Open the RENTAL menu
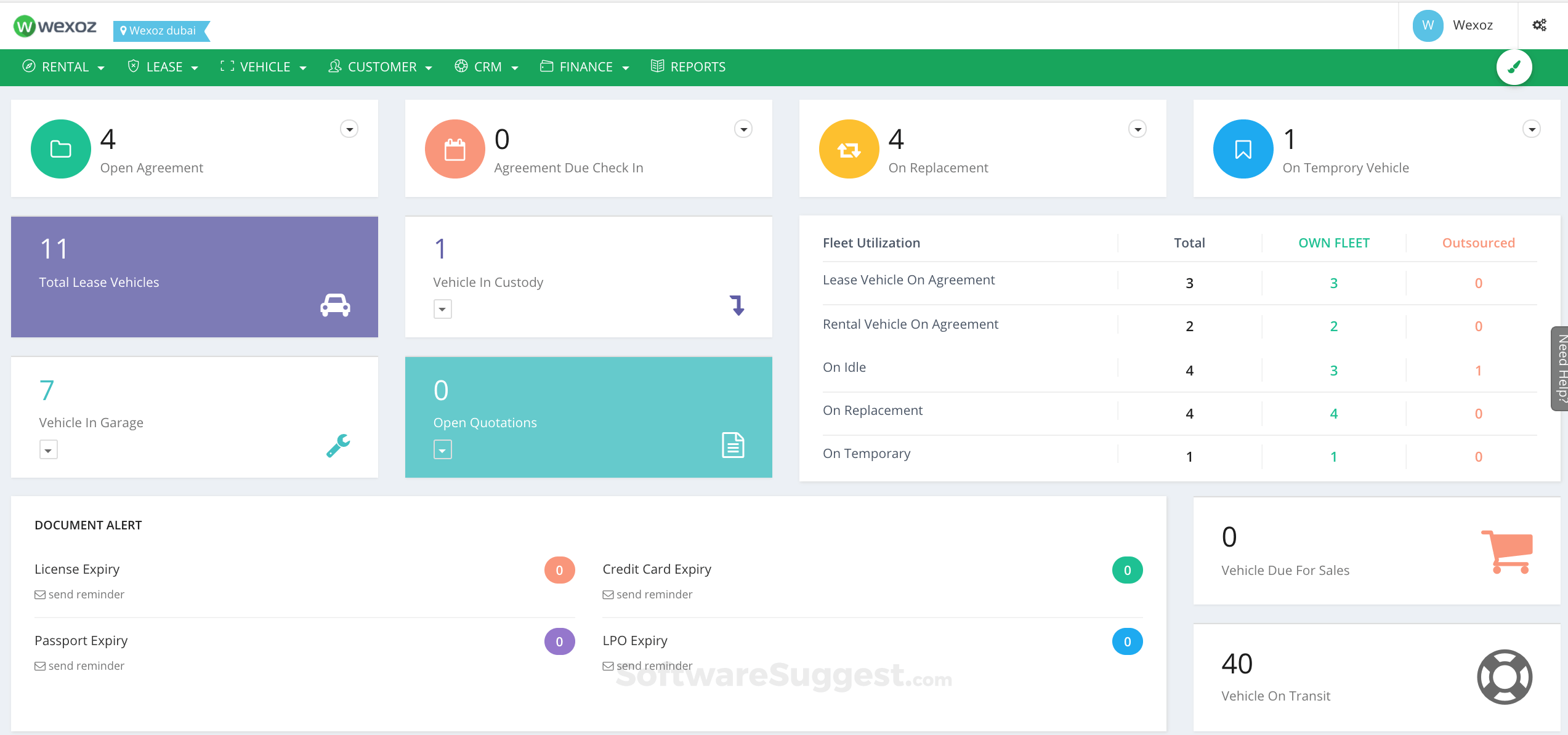This screenshot has width=1568, height=735. 63,66
